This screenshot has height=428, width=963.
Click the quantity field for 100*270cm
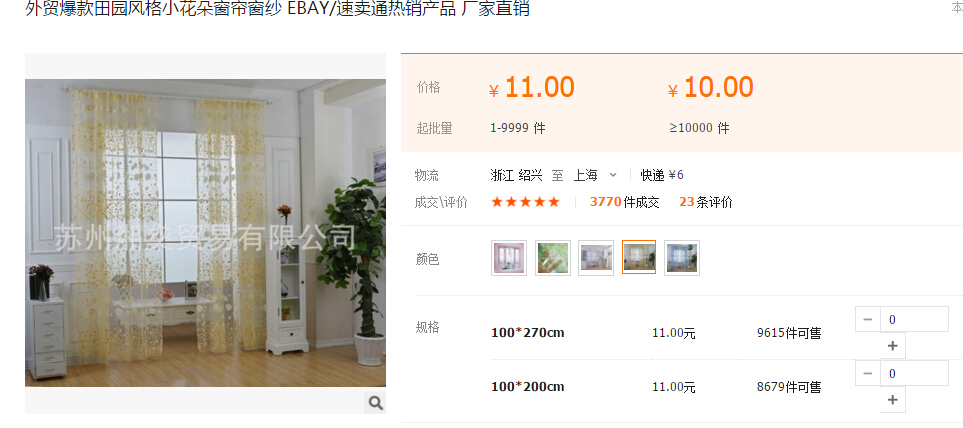click(x=914, y=319)
